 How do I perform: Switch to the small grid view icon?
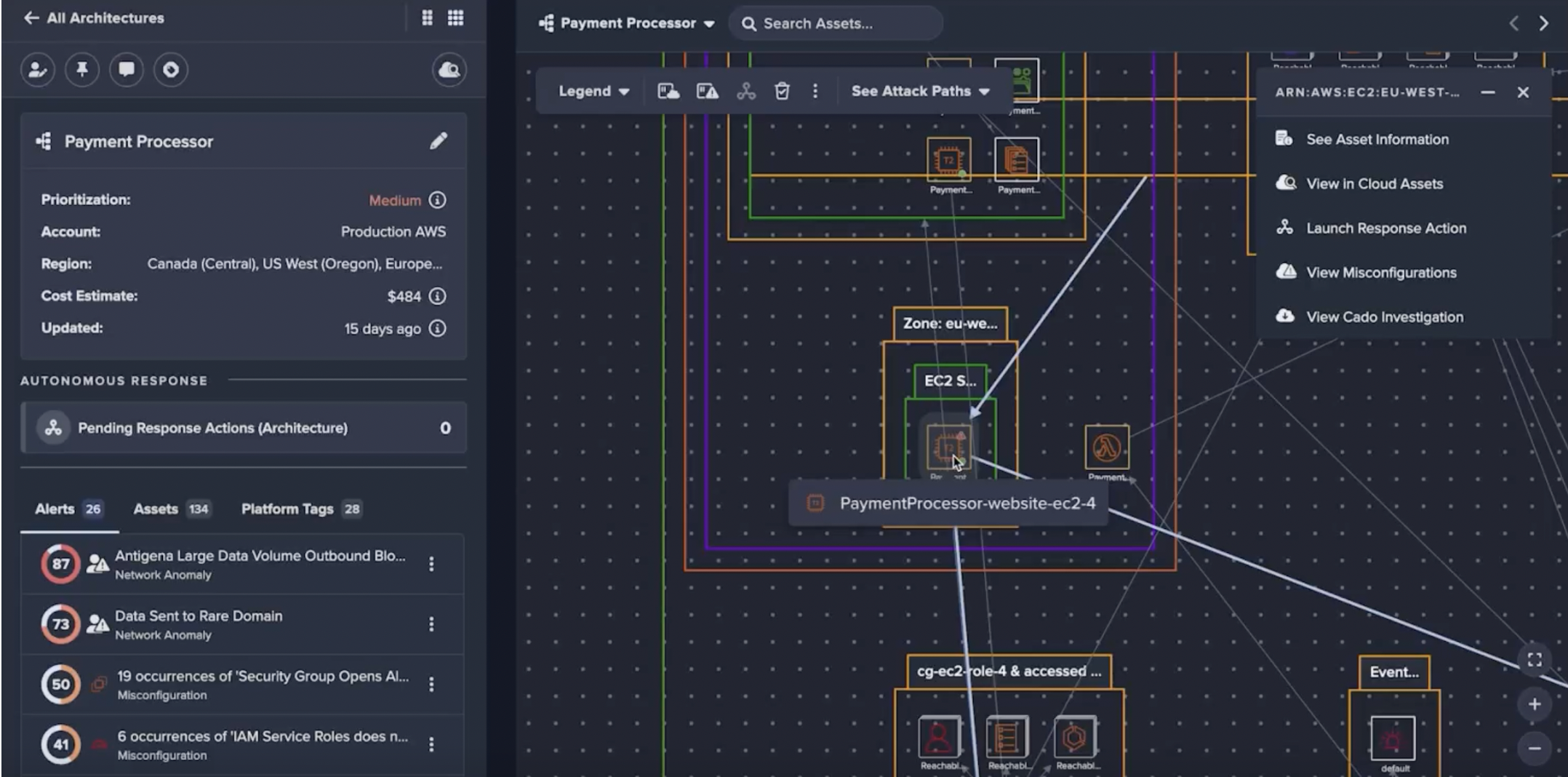point(427,18)
